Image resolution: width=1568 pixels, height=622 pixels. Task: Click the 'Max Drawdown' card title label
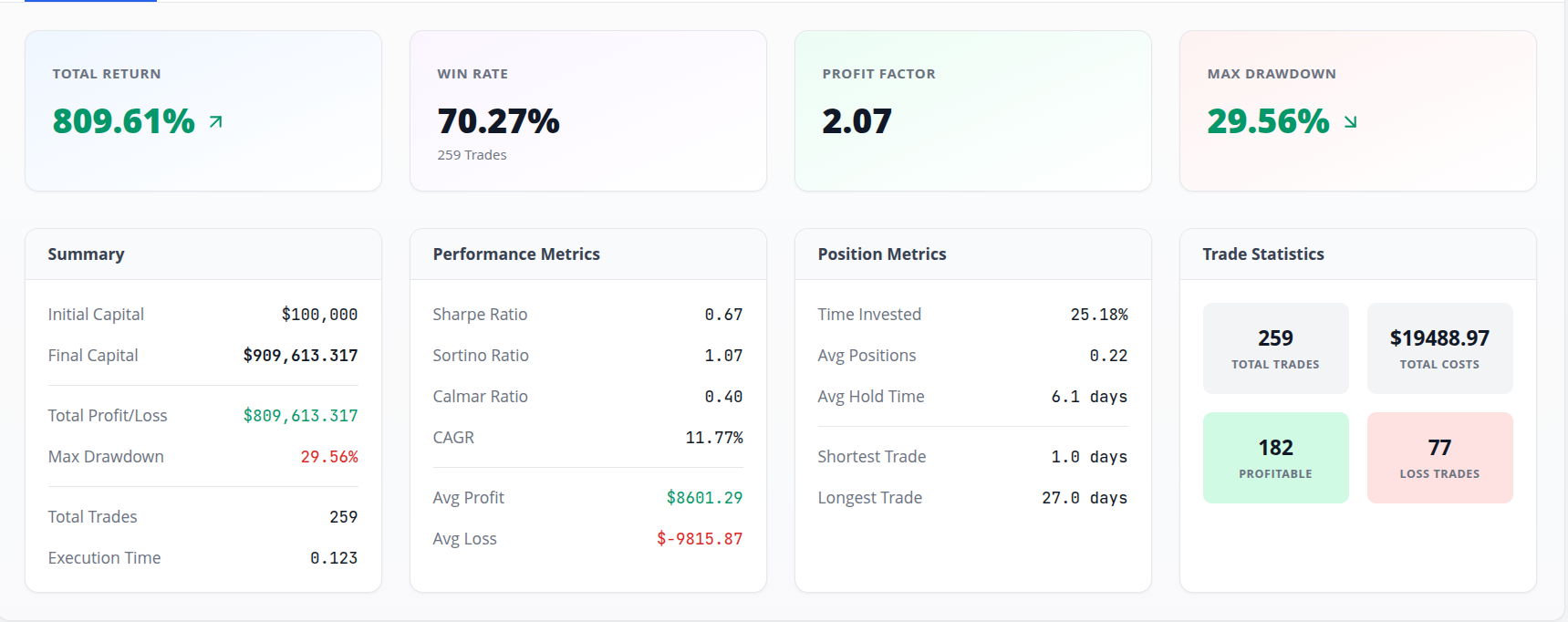click(1272, 74)
